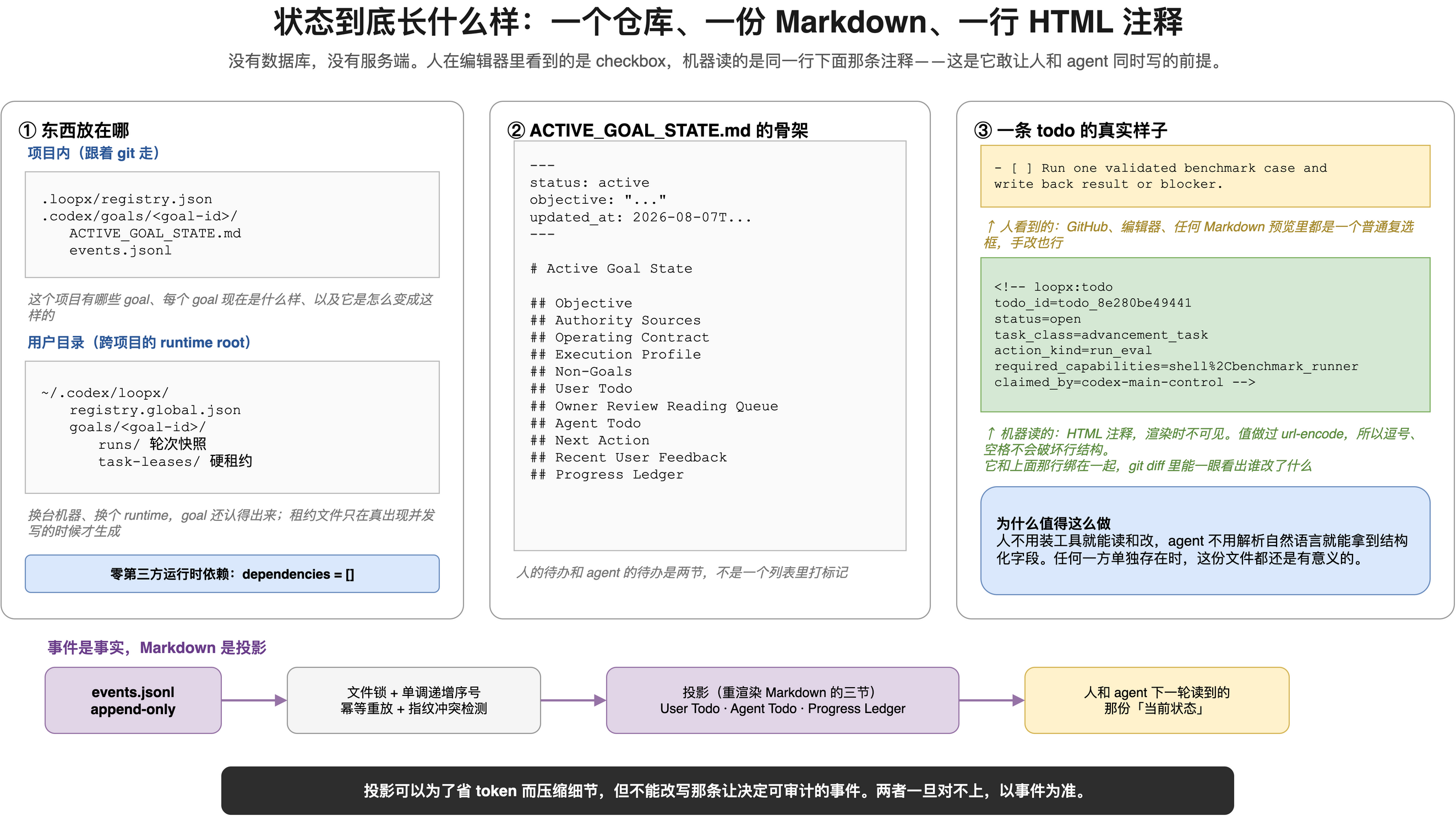Click the 'events.jsonl append-only' purple box
Image resolution: width=1456 pixels, height=816 pixels.
133,700
